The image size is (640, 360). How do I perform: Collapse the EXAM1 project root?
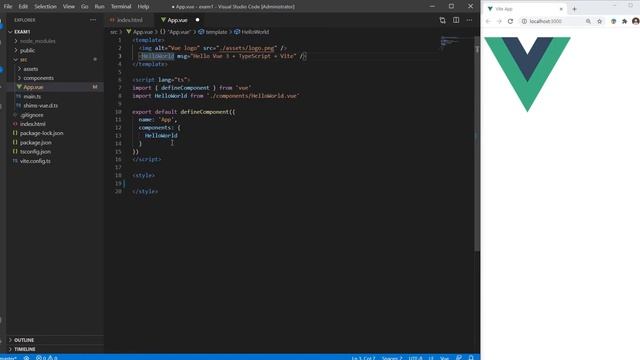(55, 32)
